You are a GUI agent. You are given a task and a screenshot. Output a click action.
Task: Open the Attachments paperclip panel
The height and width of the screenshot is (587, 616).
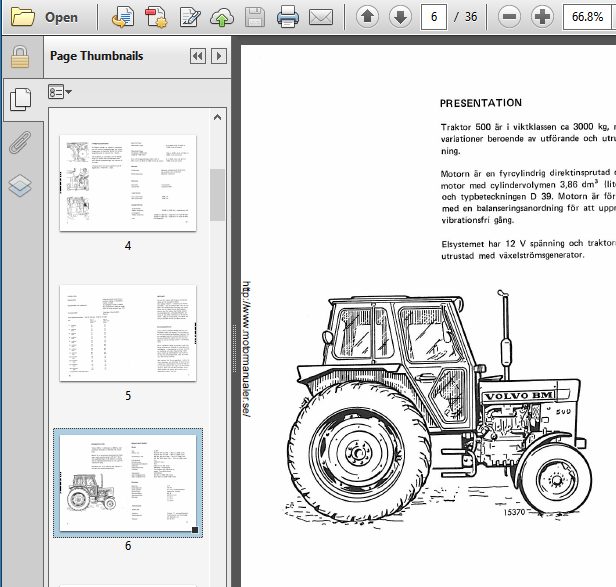pyautogui.click(x=20, y=142)
